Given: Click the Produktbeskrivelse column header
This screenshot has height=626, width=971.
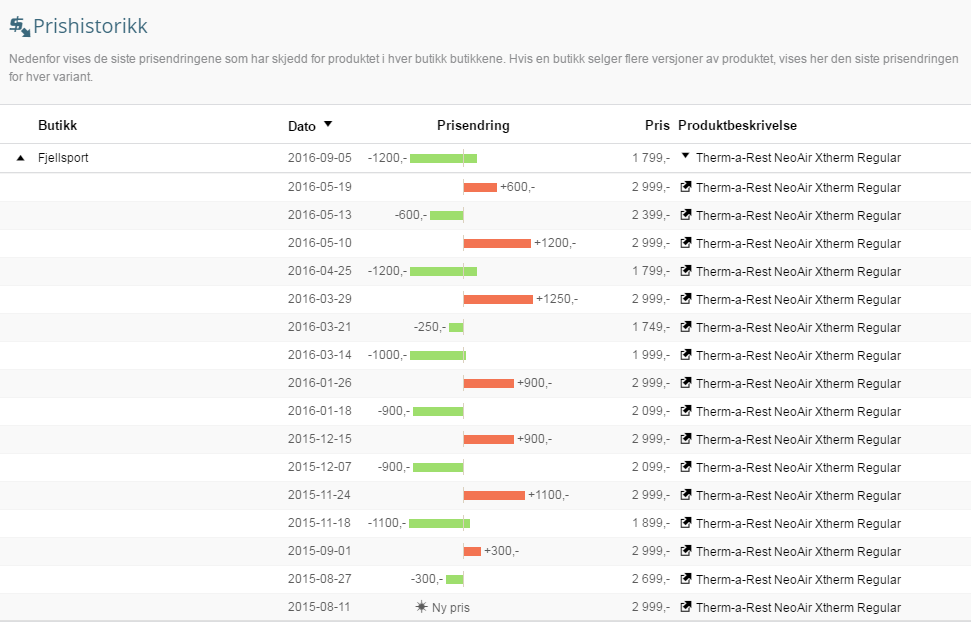Looking at the screenshot, I should [737, 125].
